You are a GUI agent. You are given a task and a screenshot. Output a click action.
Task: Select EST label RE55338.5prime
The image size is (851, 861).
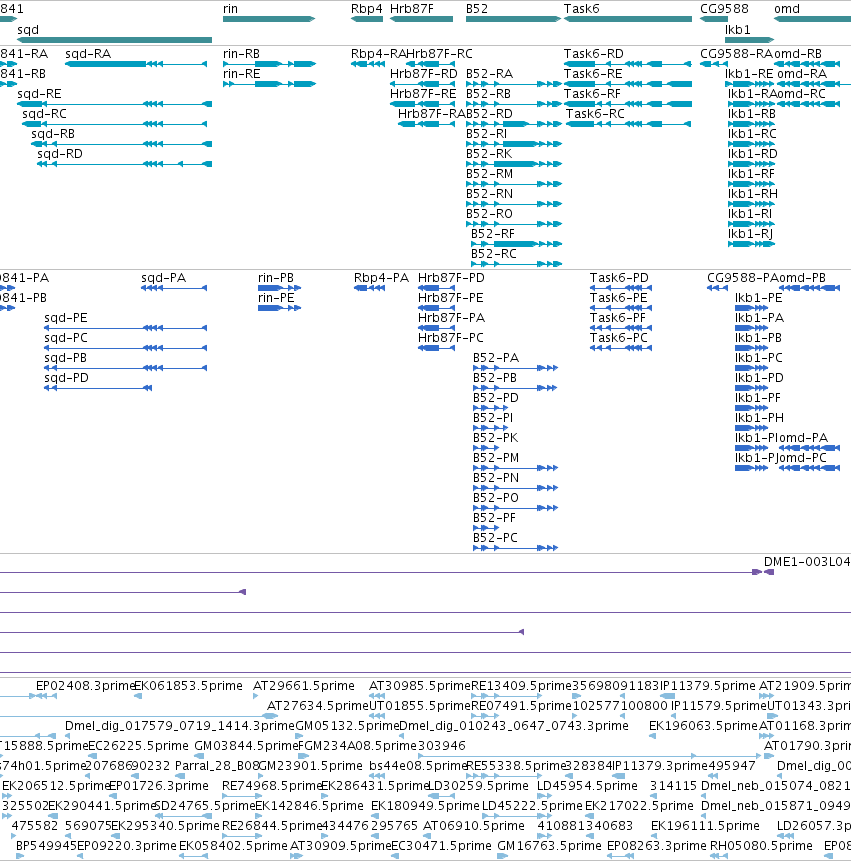click(516, 766)
